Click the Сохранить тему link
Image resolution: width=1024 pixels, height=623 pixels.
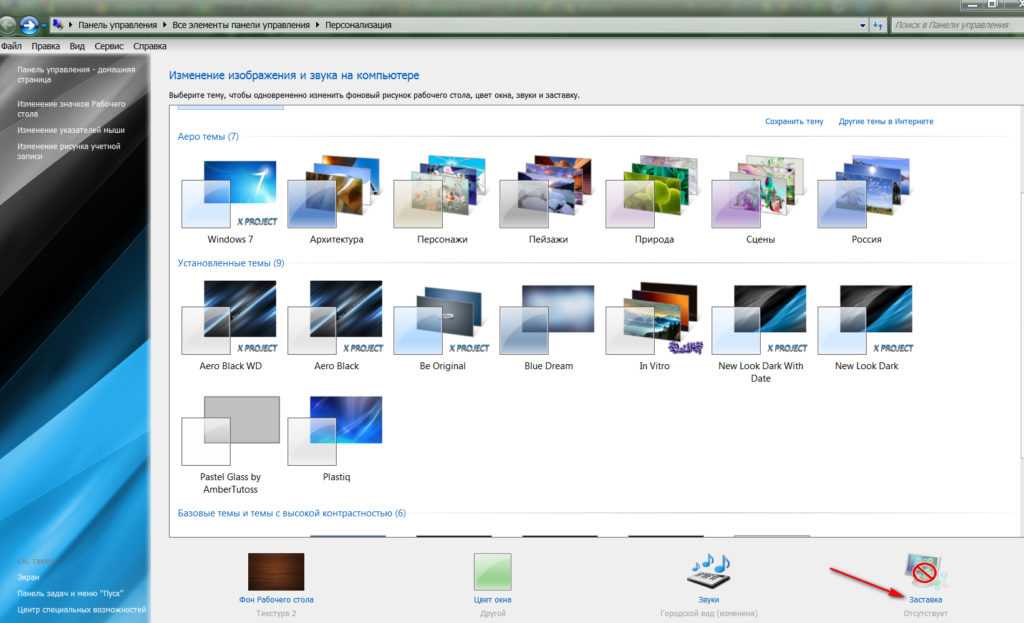[794, 121]
